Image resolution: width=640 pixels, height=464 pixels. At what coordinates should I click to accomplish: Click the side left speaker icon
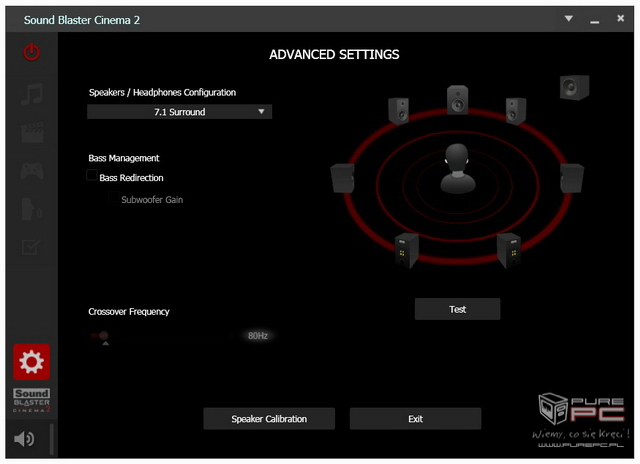pos(342,178)
